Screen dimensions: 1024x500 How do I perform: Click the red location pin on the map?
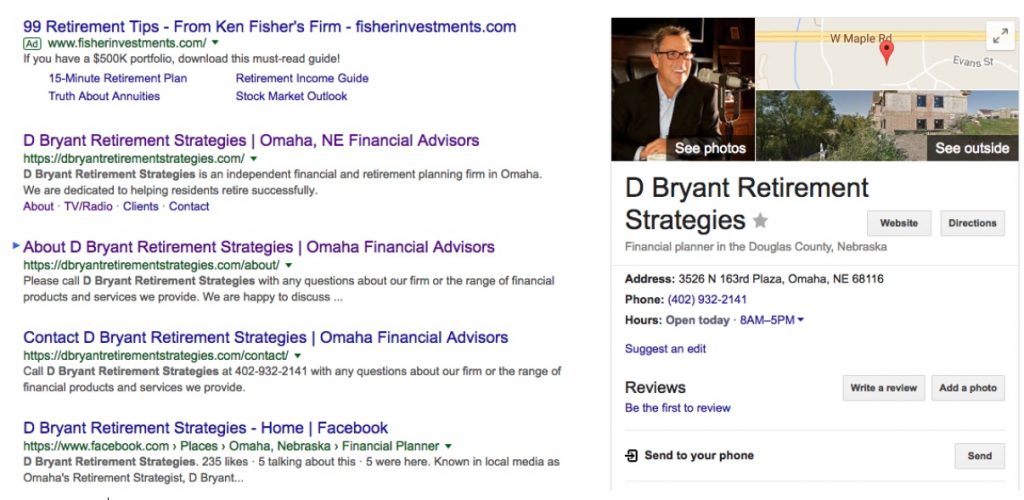[x=886, y=52]
